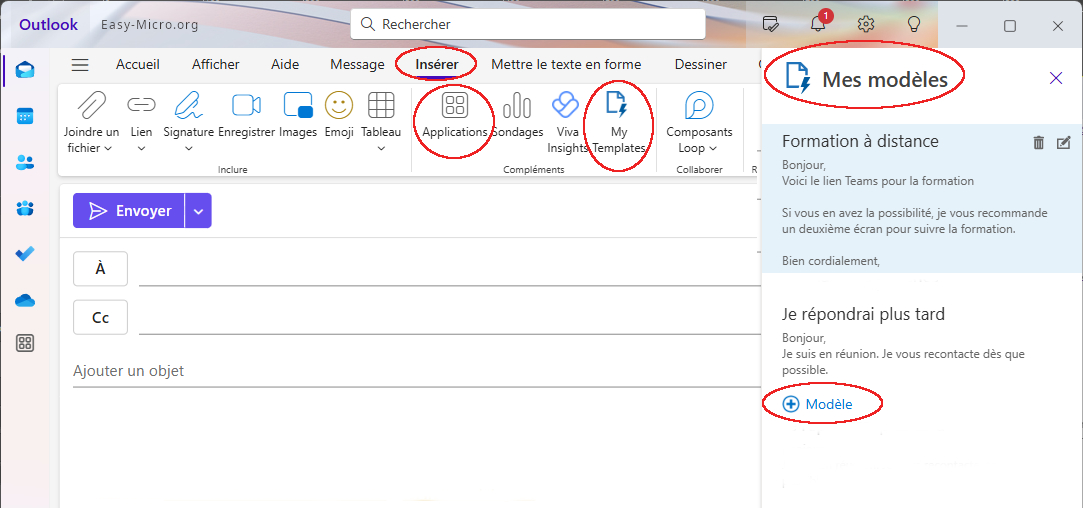1083x508 pixels.
Task: Open Viva Insights add-in
Action: (566, 123)
